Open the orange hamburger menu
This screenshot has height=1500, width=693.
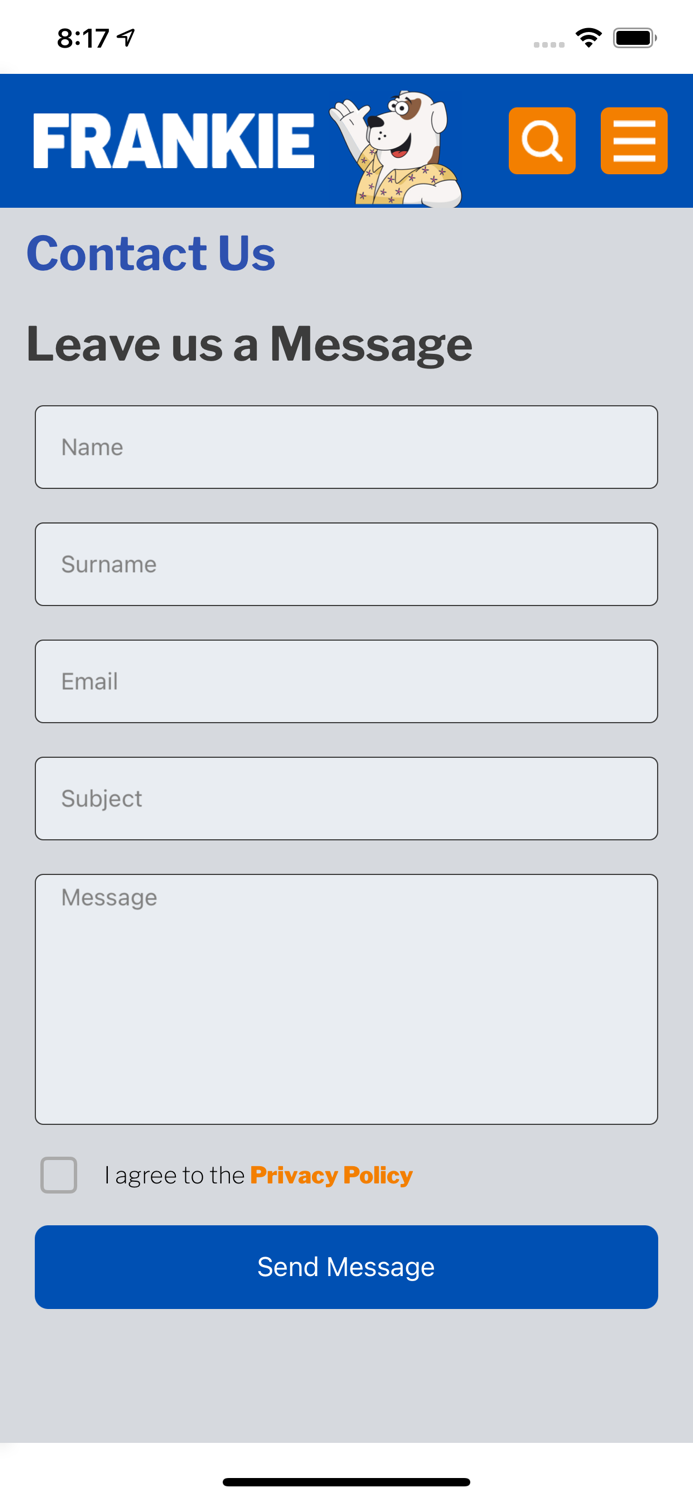(634, 141)
